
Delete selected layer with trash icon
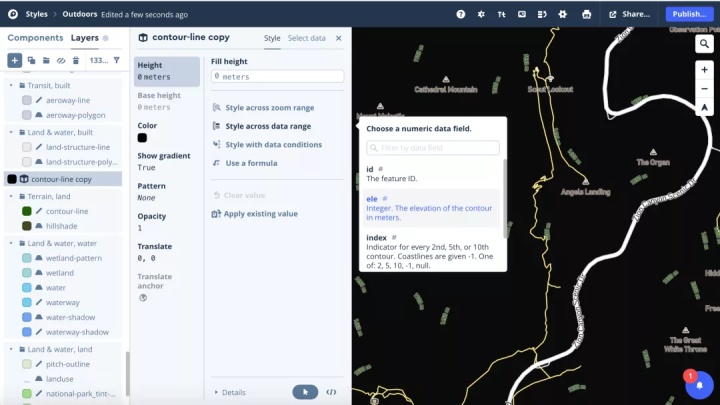(x=76, y=60)
